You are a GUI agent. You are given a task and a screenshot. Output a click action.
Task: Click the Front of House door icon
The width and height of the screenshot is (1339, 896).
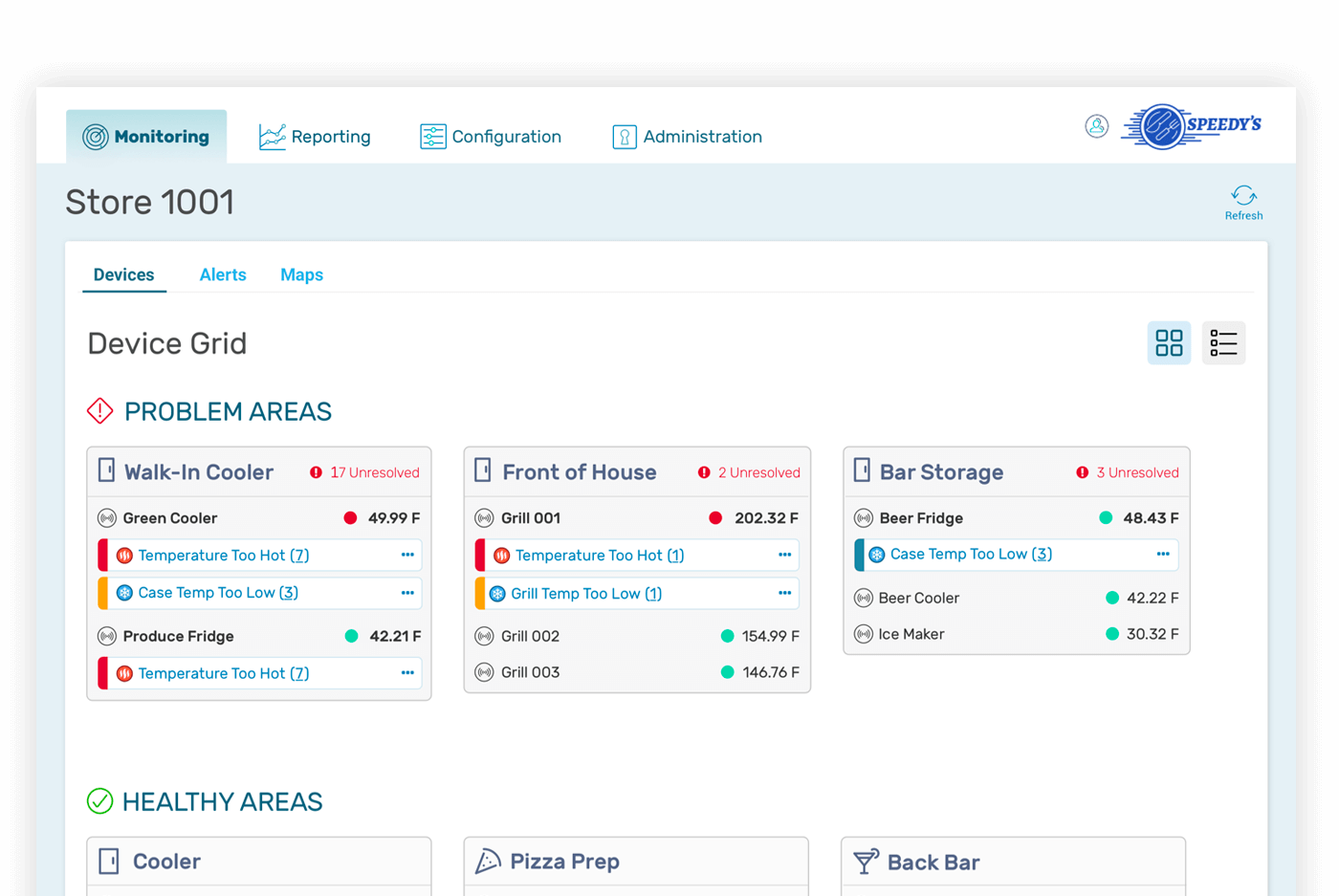483,470
